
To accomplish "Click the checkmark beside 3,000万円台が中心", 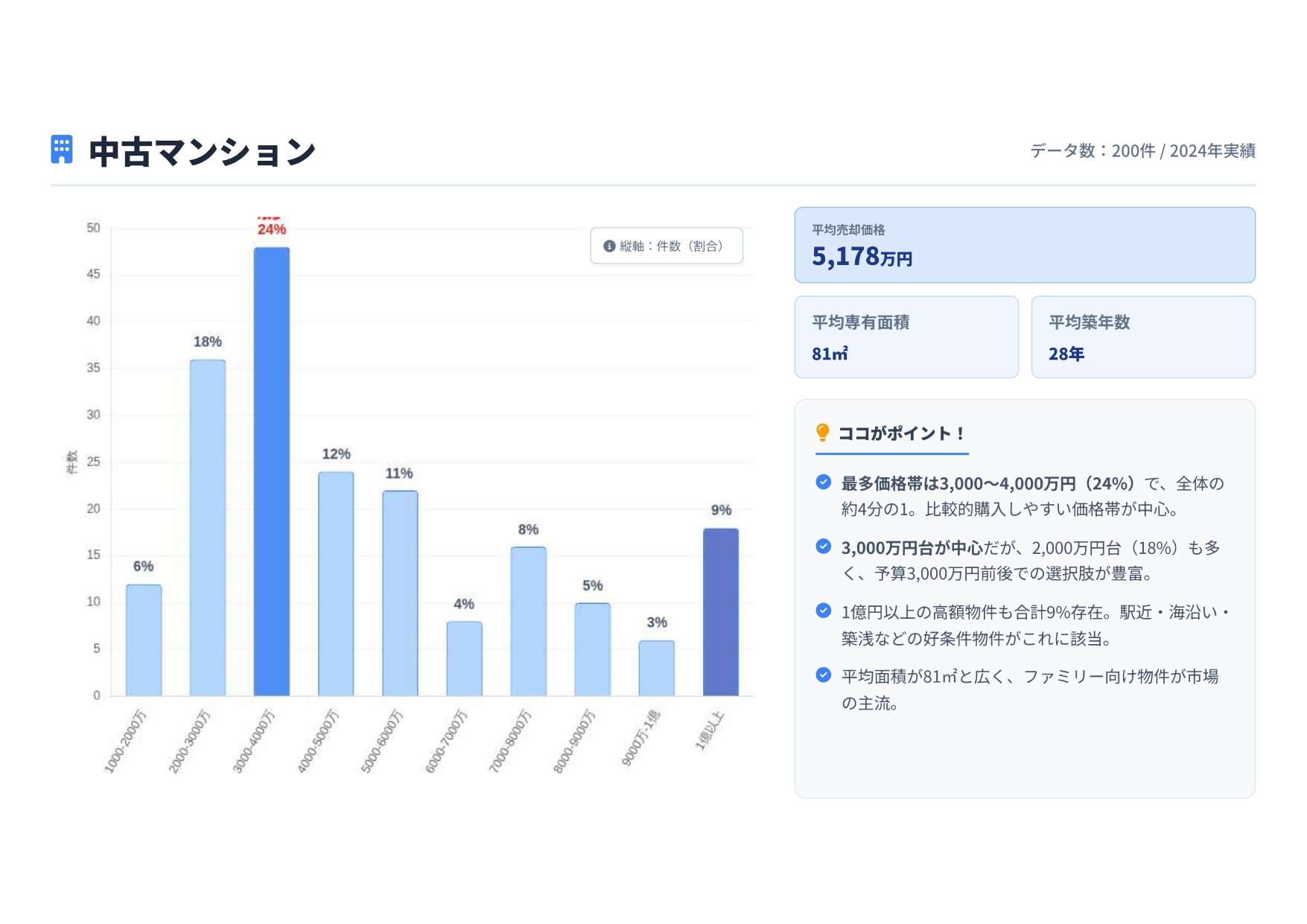I will 823,547.
